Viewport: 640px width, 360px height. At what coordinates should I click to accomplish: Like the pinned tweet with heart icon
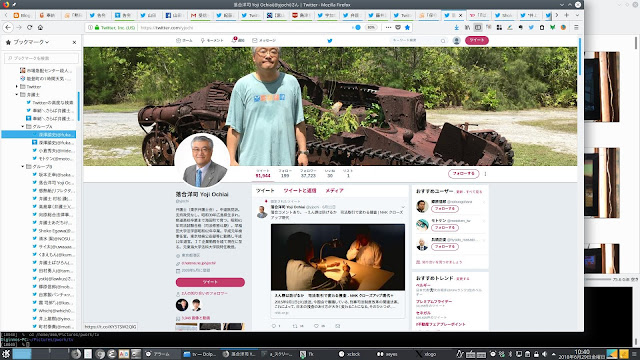tap(316, 326)
